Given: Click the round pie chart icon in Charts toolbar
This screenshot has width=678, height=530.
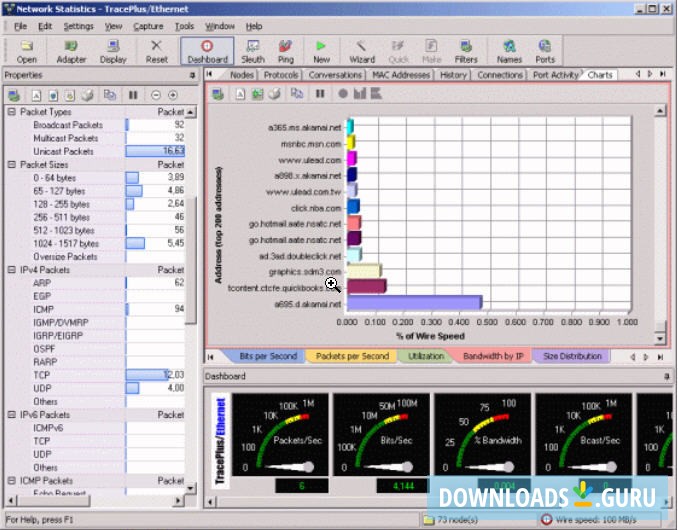Looking at the screenshot, I should coord(343,93).
